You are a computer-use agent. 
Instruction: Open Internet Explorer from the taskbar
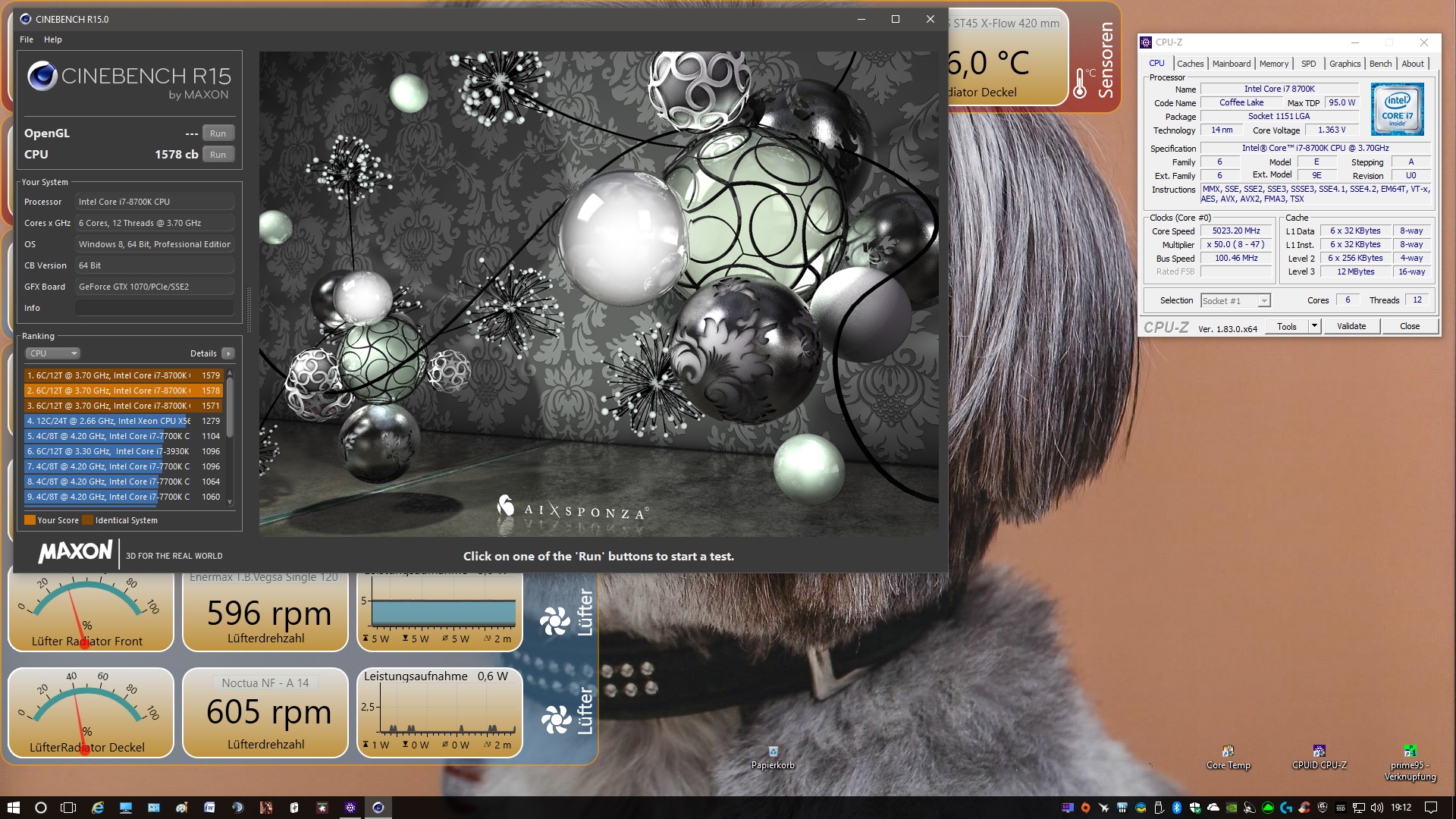tap(98, 808)
